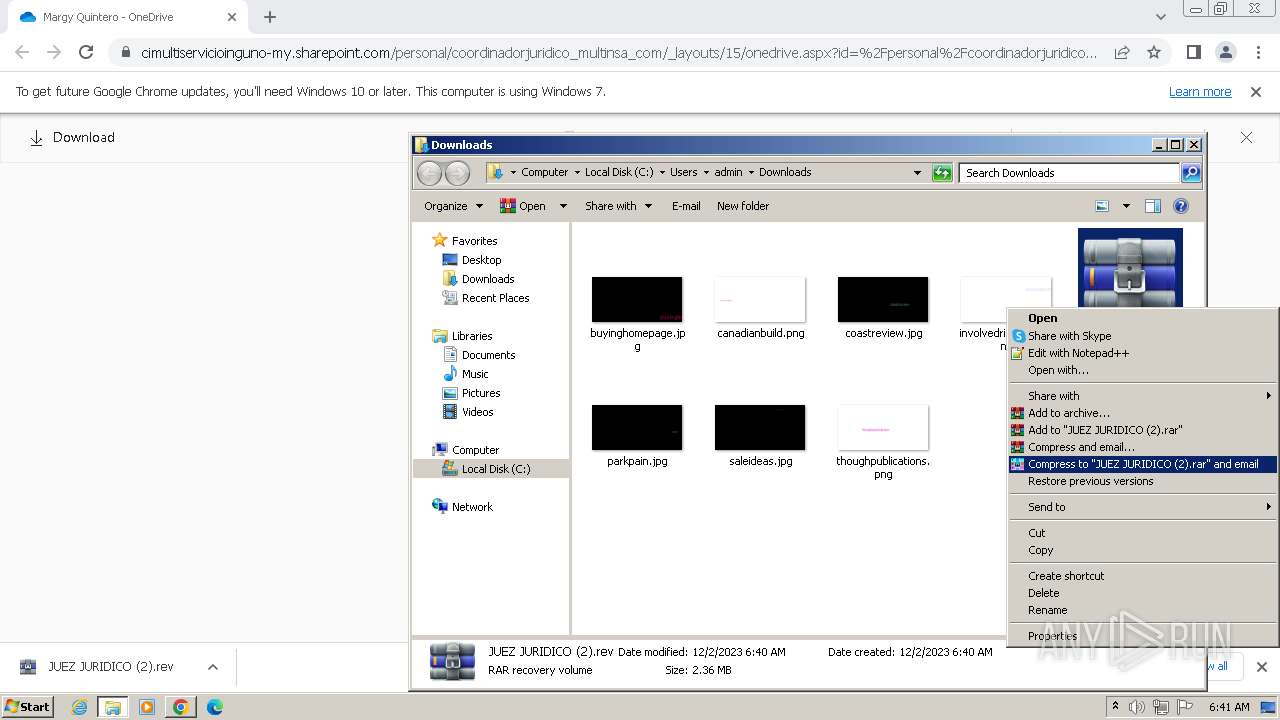
Task: Open options for JUEZ JURIDICO download item
Action: click(x=212, y=667)
